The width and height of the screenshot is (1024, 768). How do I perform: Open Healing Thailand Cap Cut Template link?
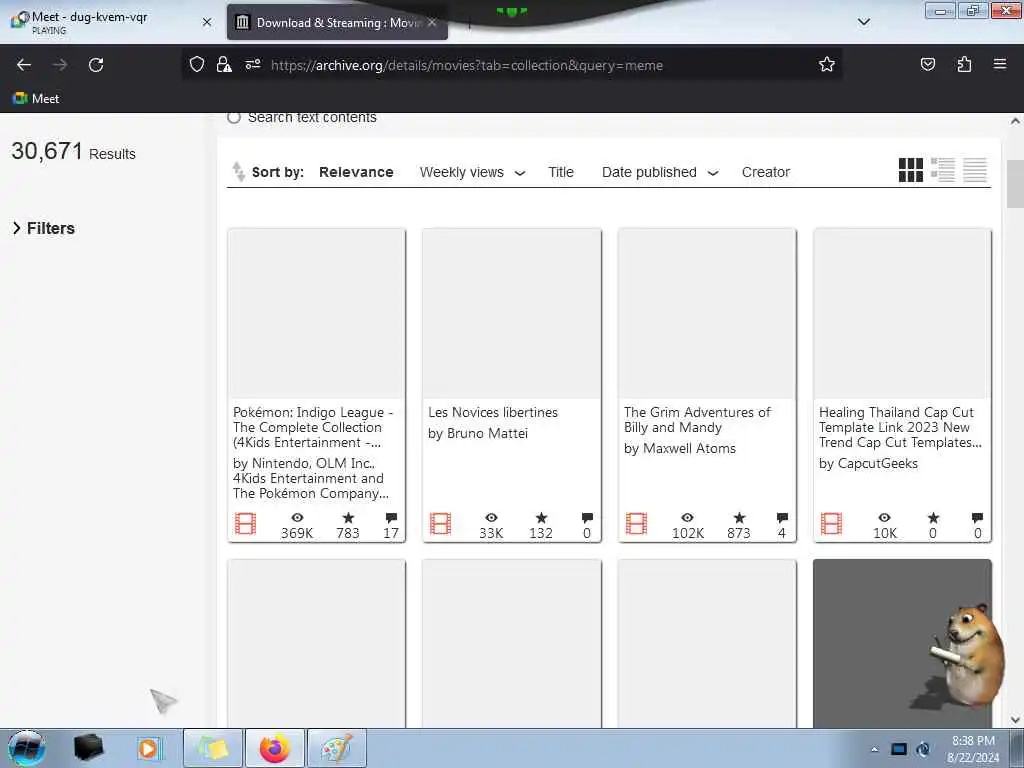[900, 427]
